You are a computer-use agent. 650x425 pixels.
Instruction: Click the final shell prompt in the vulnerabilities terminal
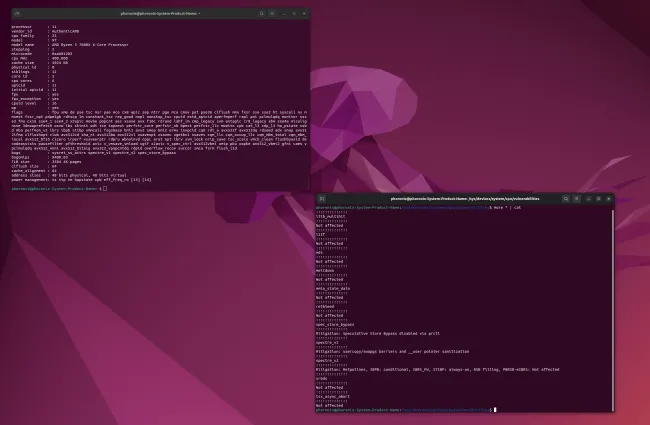click(x=404, y=410)
